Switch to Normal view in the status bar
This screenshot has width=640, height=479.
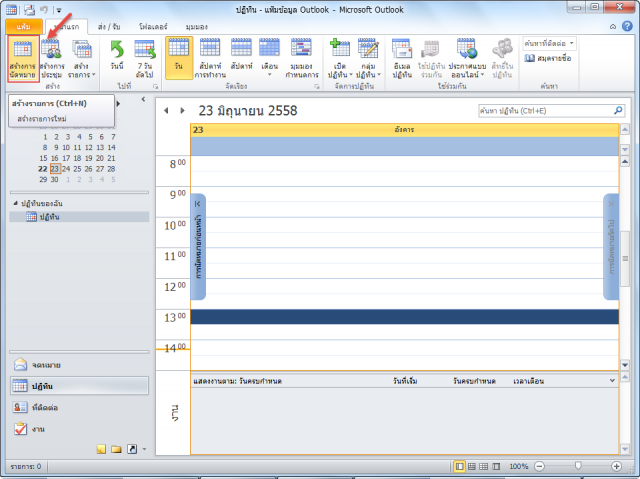coord(460,466)
